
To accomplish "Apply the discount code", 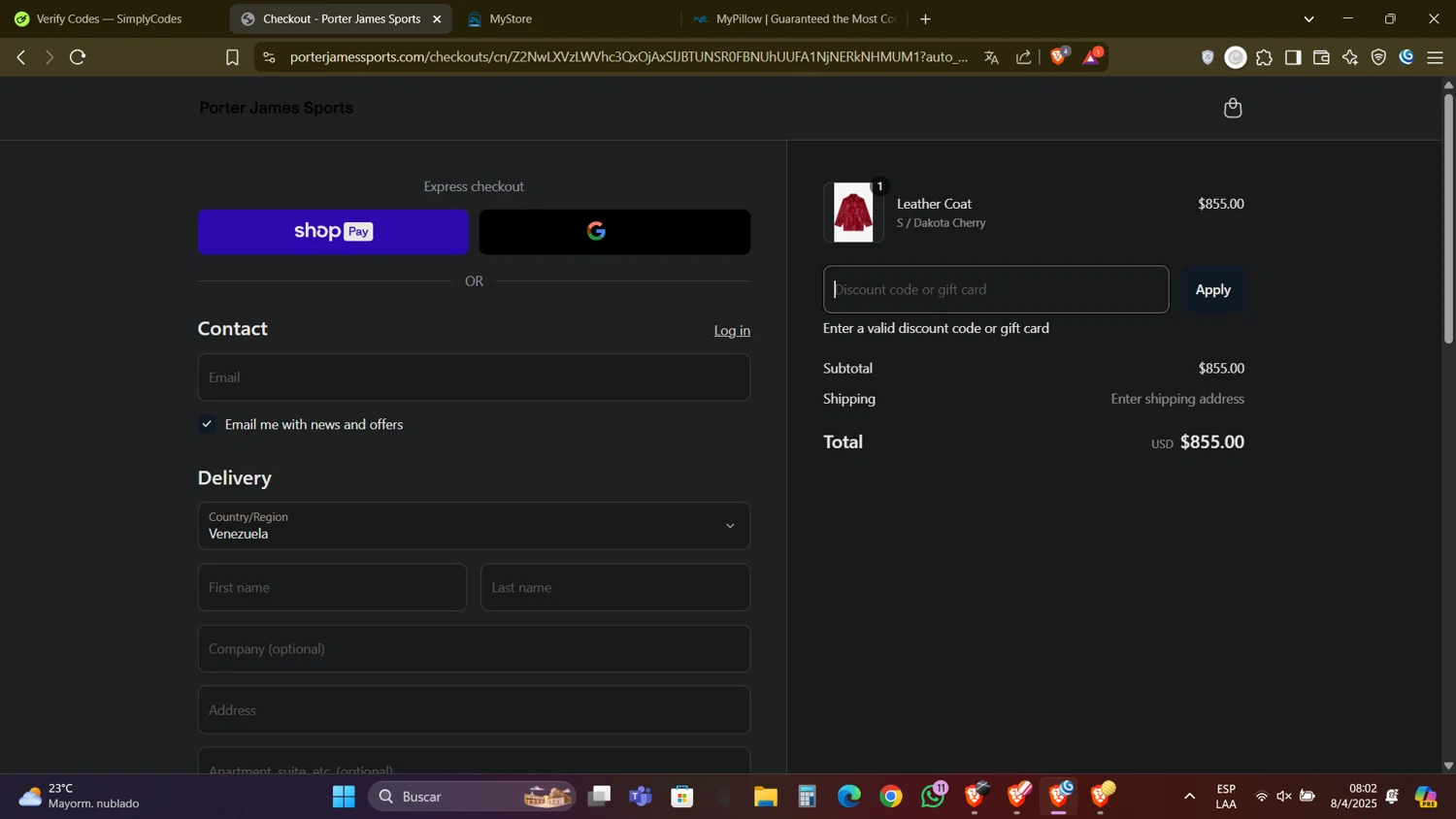I will coord(1212,289).
